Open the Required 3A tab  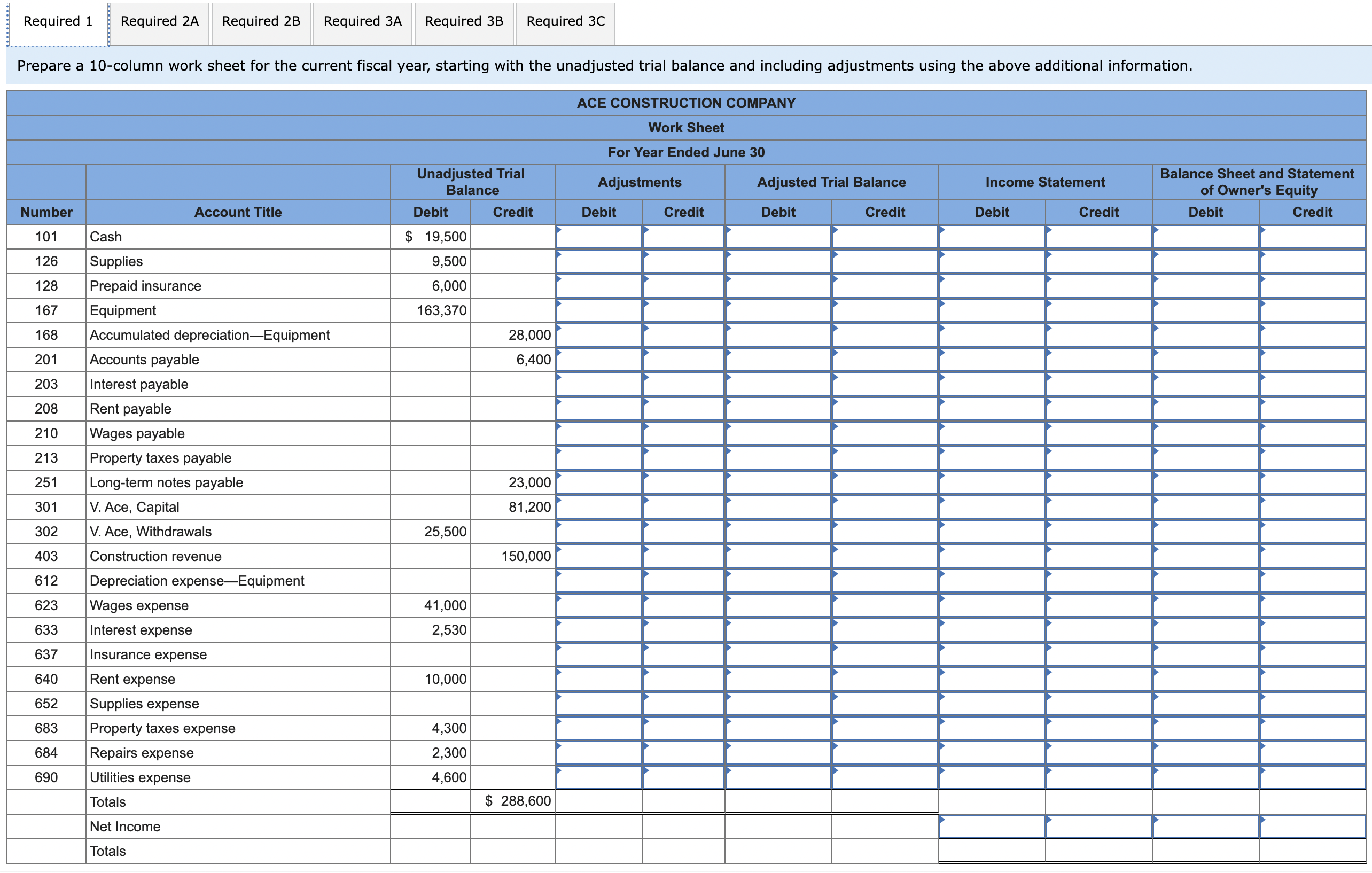click(362, 22)
